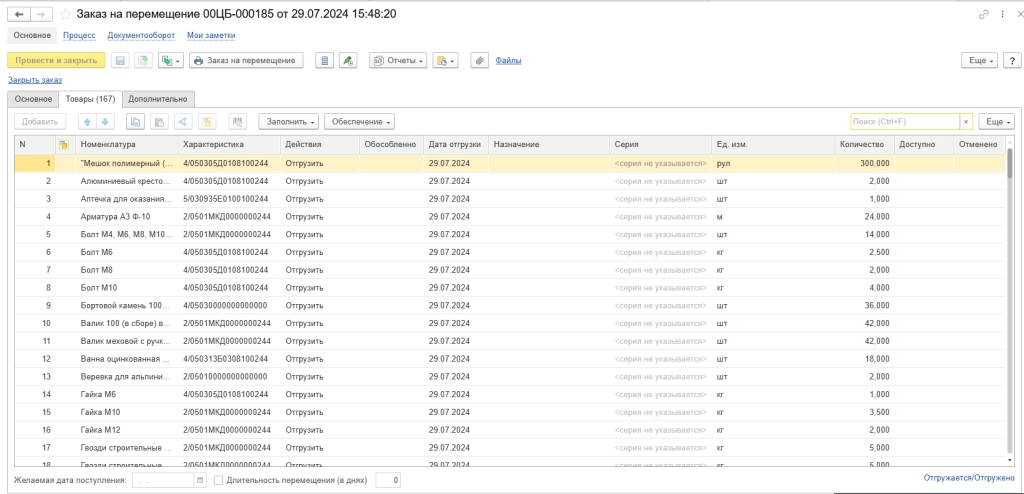Viewport: 1024px width, 494px height.
Task: Switch to the 'Дополнительно' tab
Action: (158, 99)
